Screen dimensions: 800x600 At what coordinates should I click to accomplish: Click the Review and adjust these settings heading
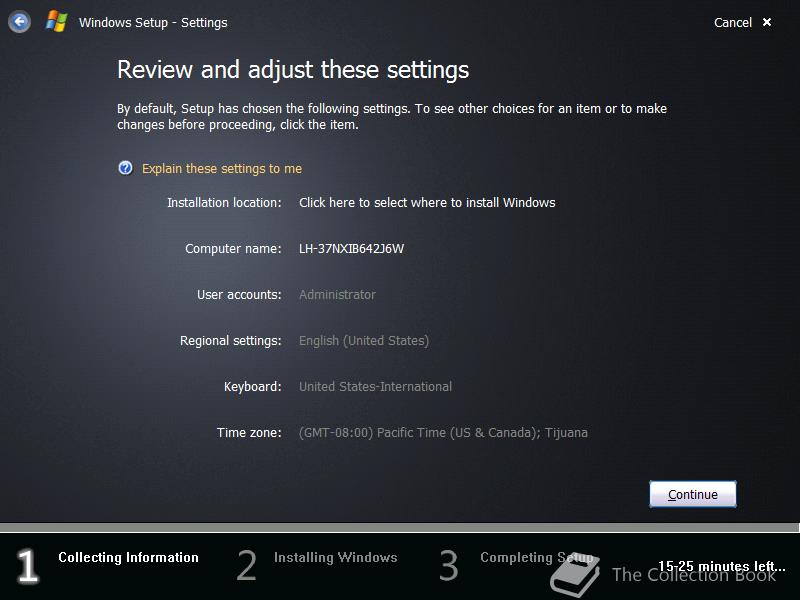pyautogui.click(x=293, y=69)
